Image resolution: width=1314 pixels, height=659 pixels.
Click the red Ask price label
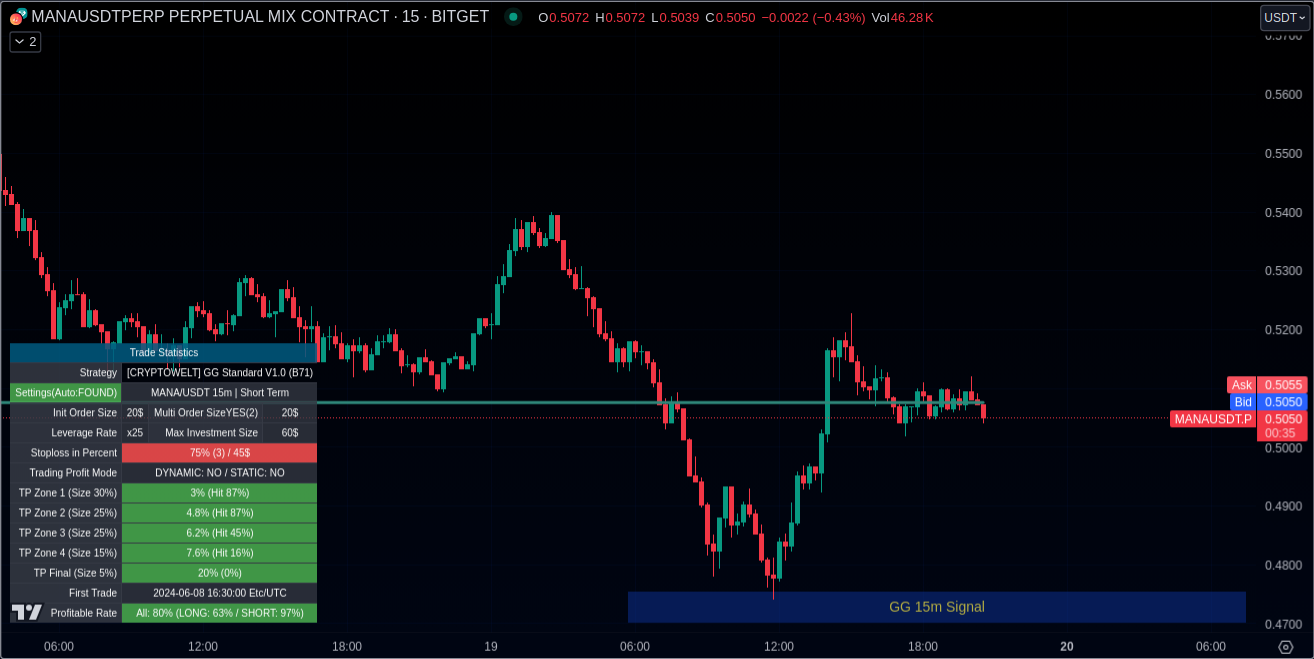[x=1241, y=385]
